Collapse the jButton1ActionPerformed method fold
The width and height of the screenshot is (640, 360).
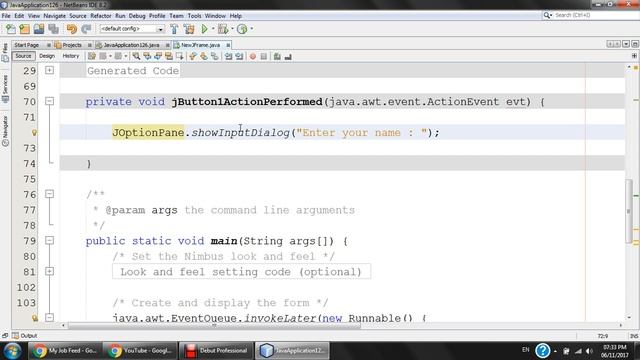[x=49, y=101]
